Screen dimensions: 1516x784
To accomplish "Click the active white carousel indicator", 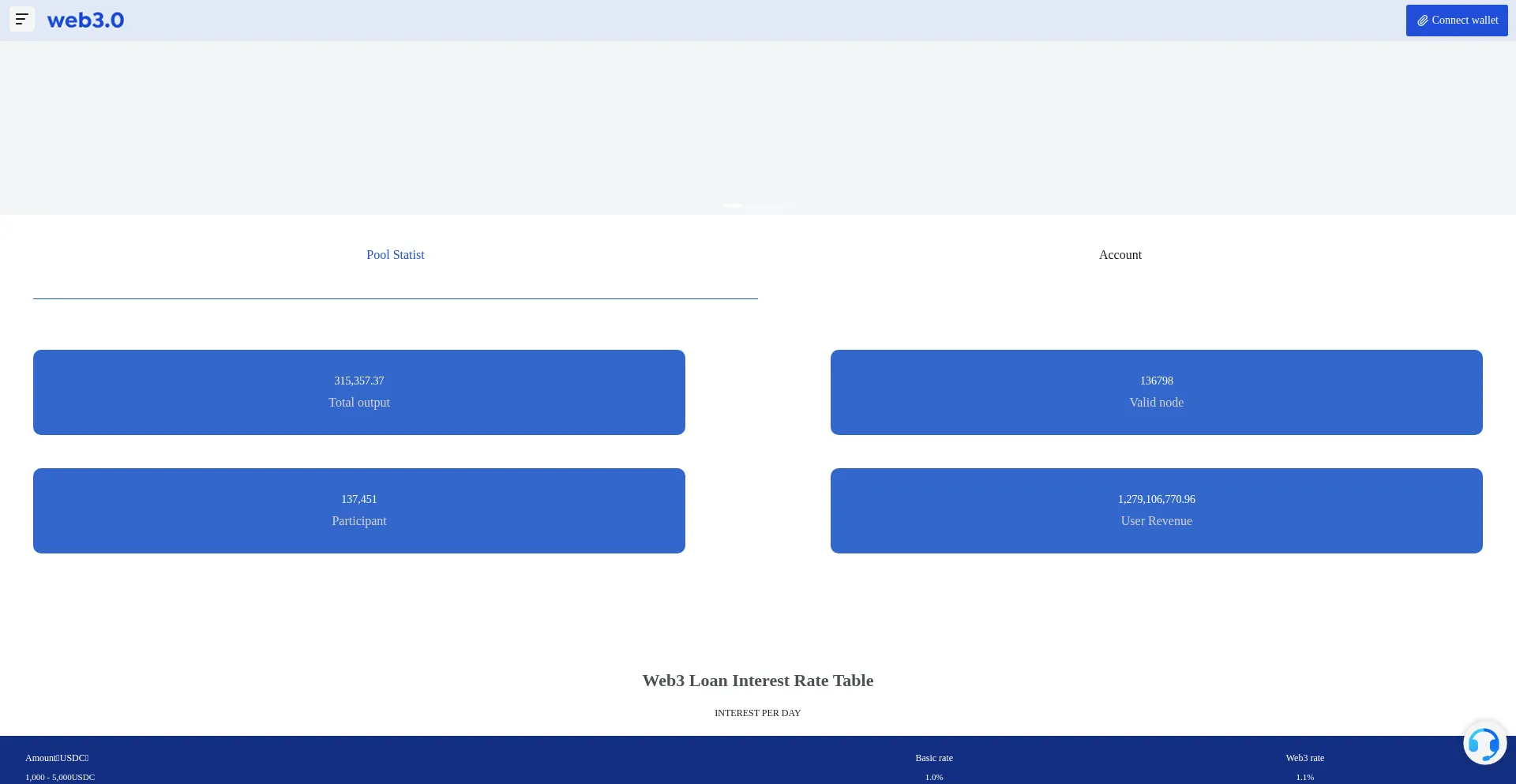I will (x=732, y=205).
